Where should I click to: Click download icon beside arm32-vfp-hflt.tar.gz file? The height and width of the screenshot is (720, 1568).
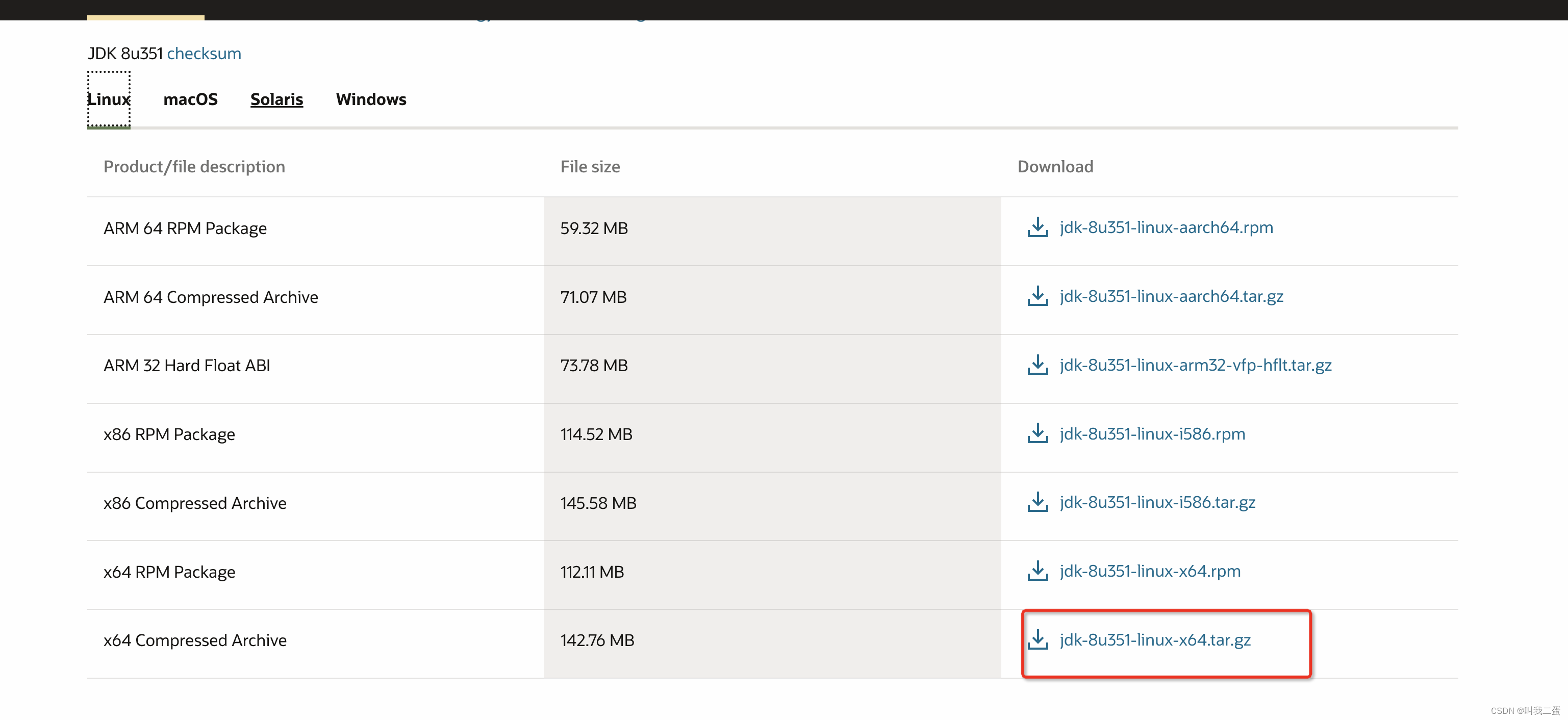pos(1037,365)
